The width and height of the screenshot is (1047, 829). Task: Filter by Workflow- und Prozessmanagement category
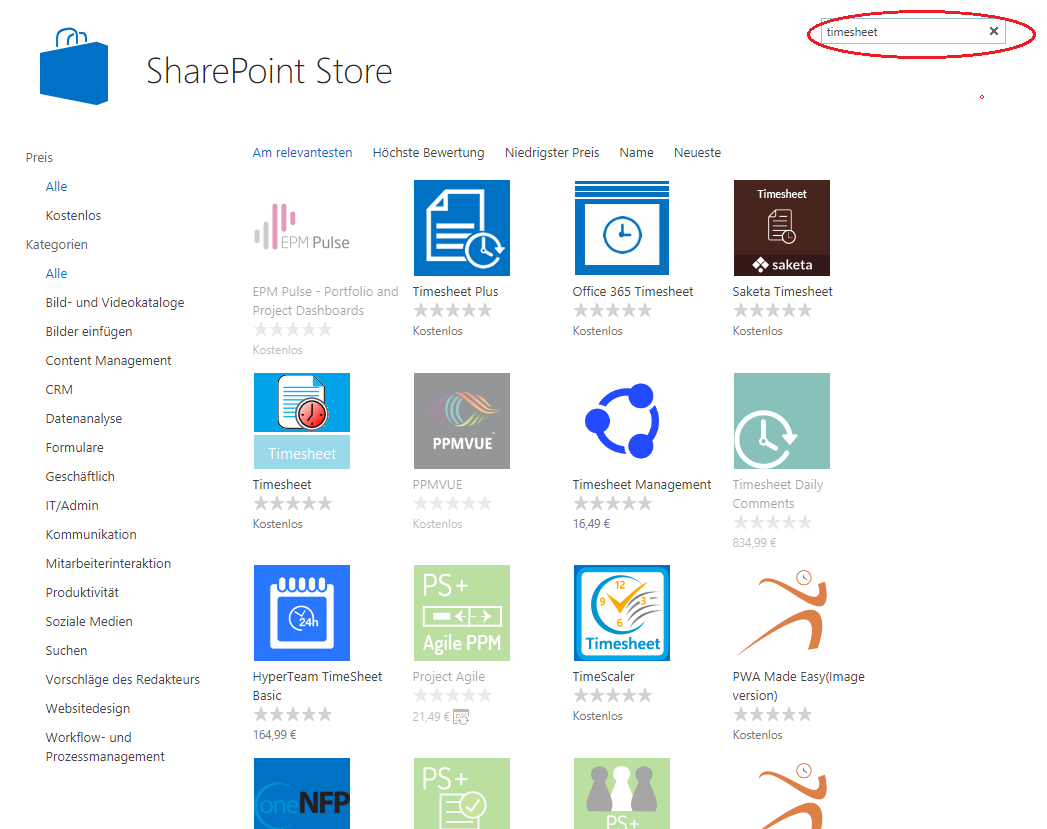105,747
